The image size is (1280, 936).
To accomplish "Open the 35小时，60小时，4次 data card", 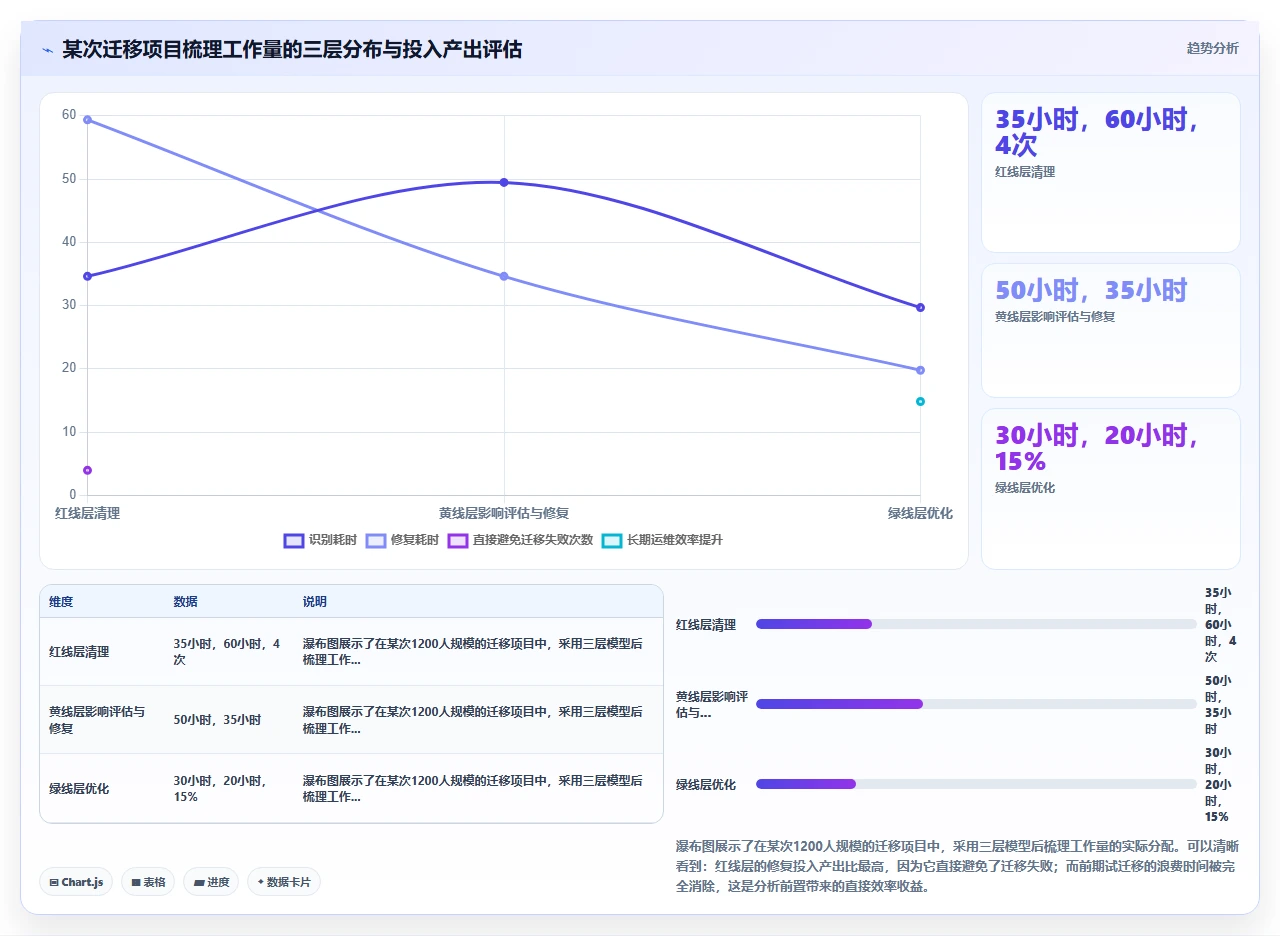I will 1110,172.
